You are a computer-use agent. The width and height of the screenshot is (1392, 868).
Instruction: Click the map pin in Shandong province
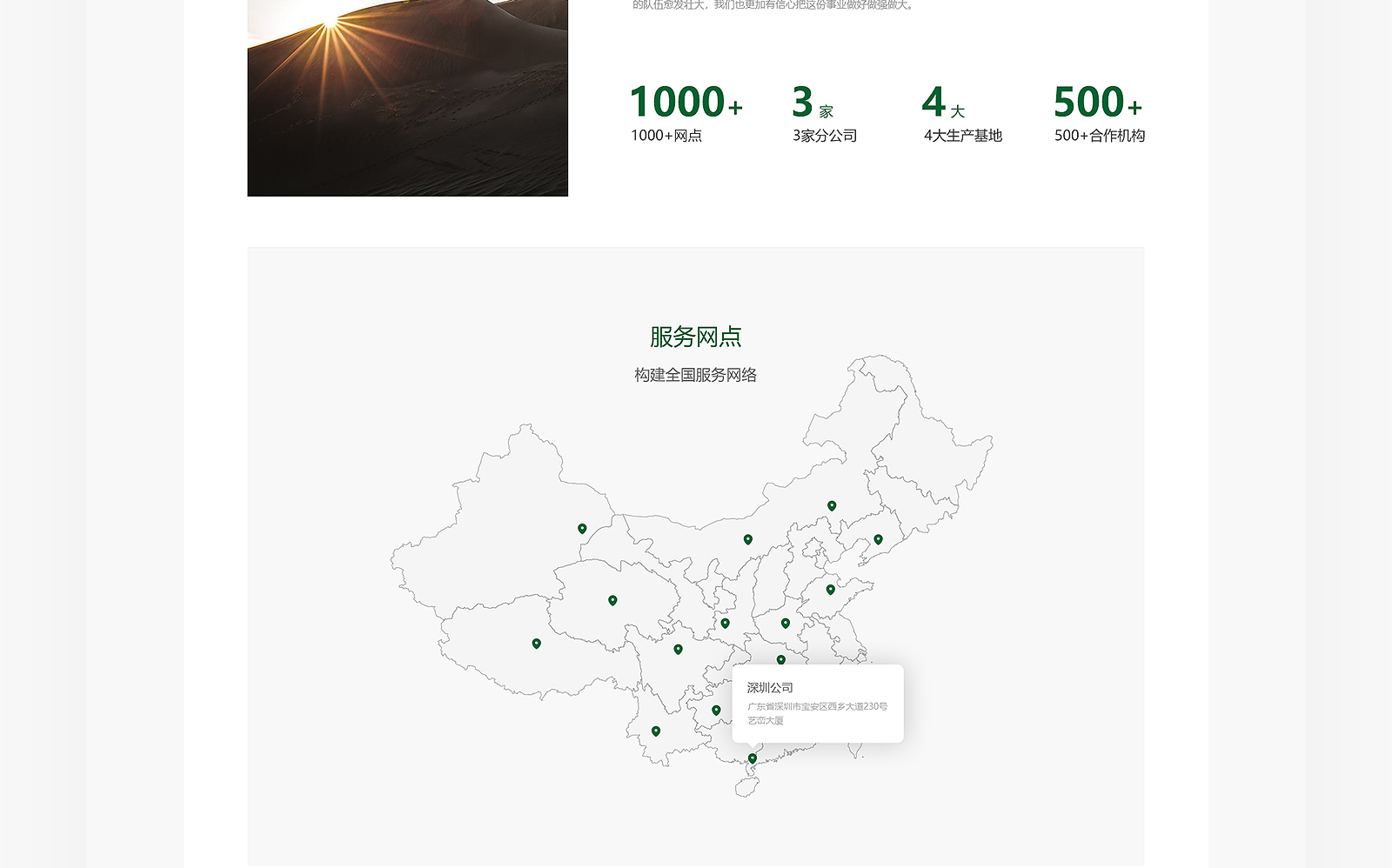click(830, 590)
